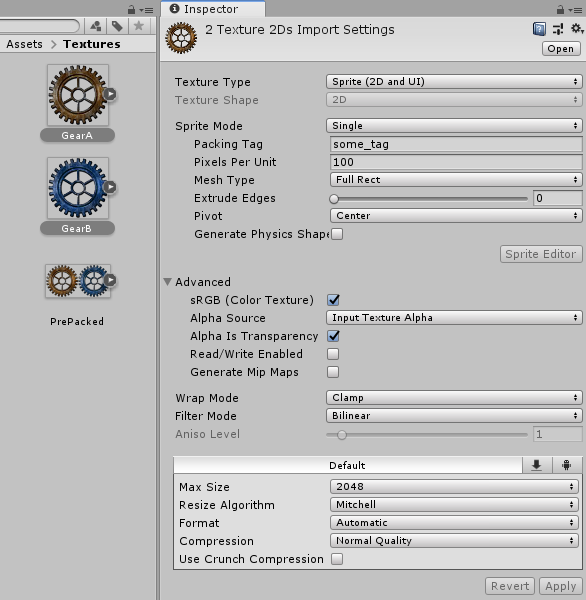This screenshot has height=600, width=586.
Task: Open the Filter Mode dropdown
Action: coord(454,416)
